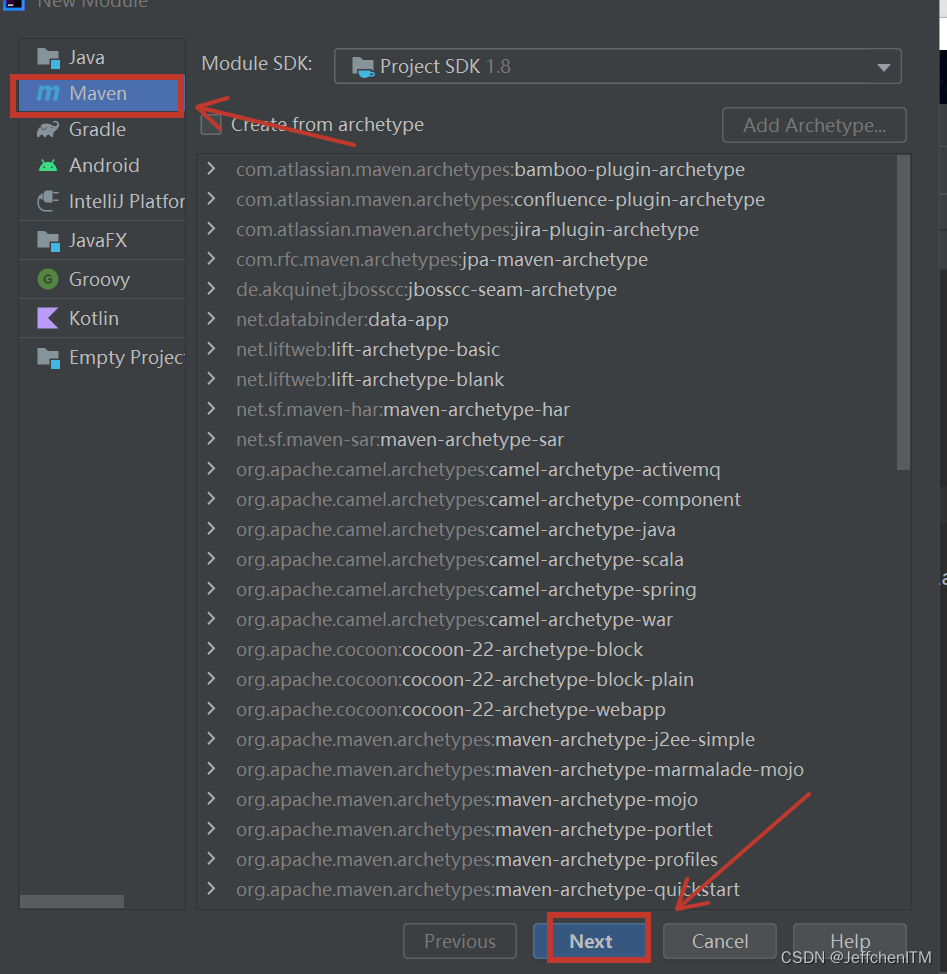This screenshot has height=974, width=947.
Task: Click the Help button
Action: click(x=850, y=941)
